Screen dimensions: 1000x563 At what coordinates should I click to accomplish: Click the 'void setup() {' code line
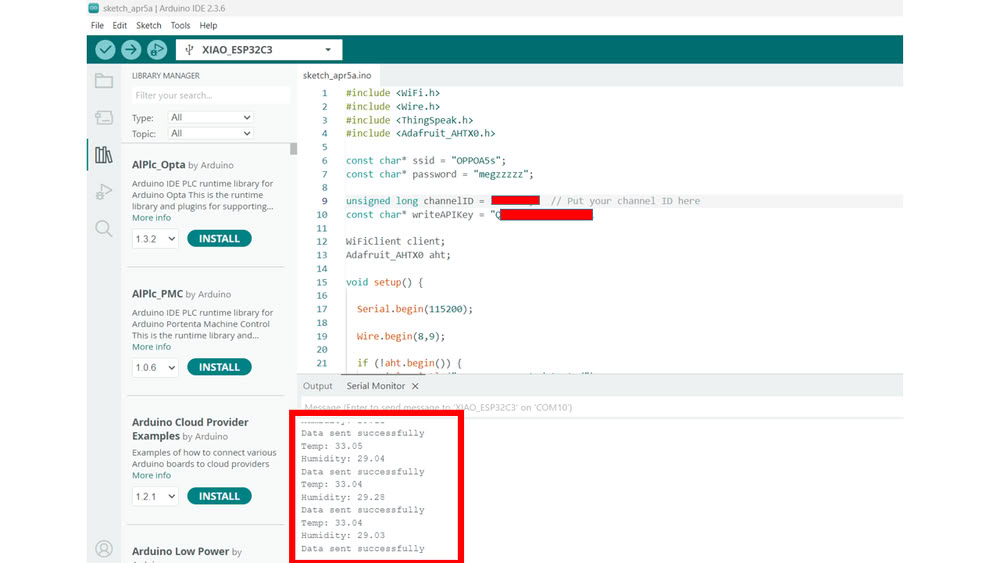click(x=385, y=282)
